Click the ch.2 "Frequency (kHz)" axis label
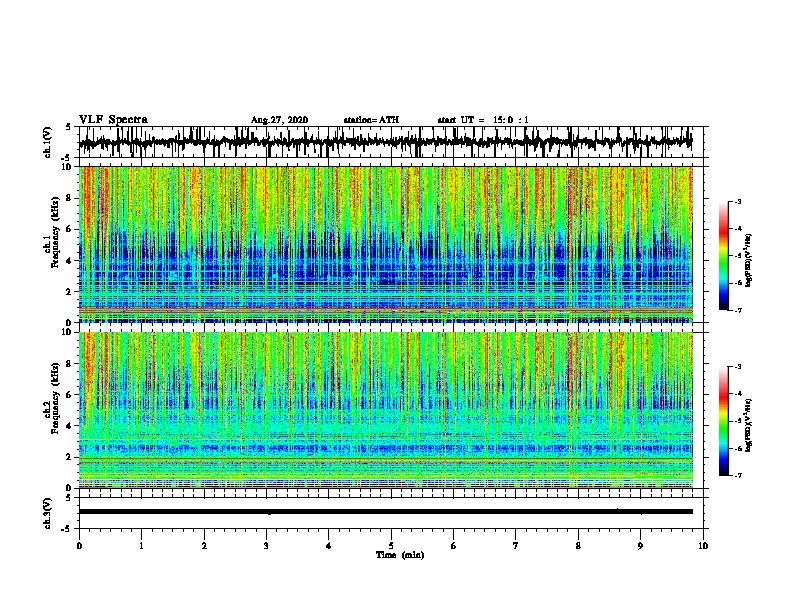Screen dimensions: 792x612 (55, 398)
